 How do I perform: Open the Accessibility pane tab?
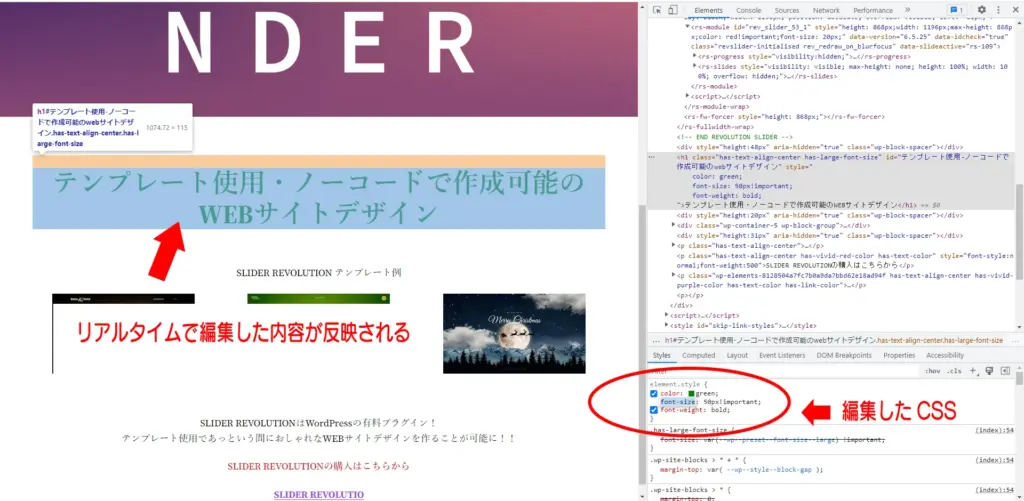944,355
